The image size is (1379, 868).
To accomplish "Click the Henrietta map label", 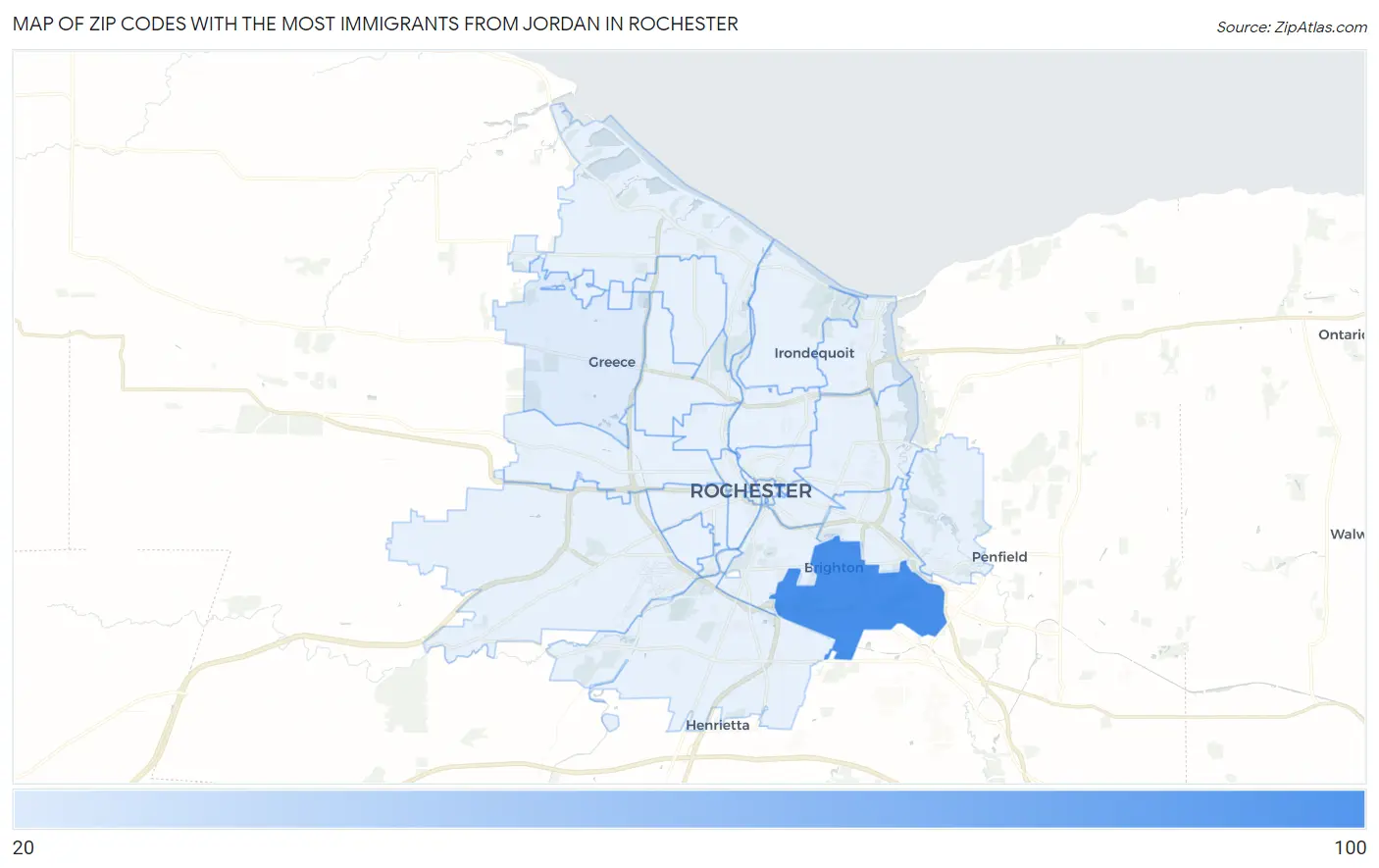I will click(x=718, y=725).
